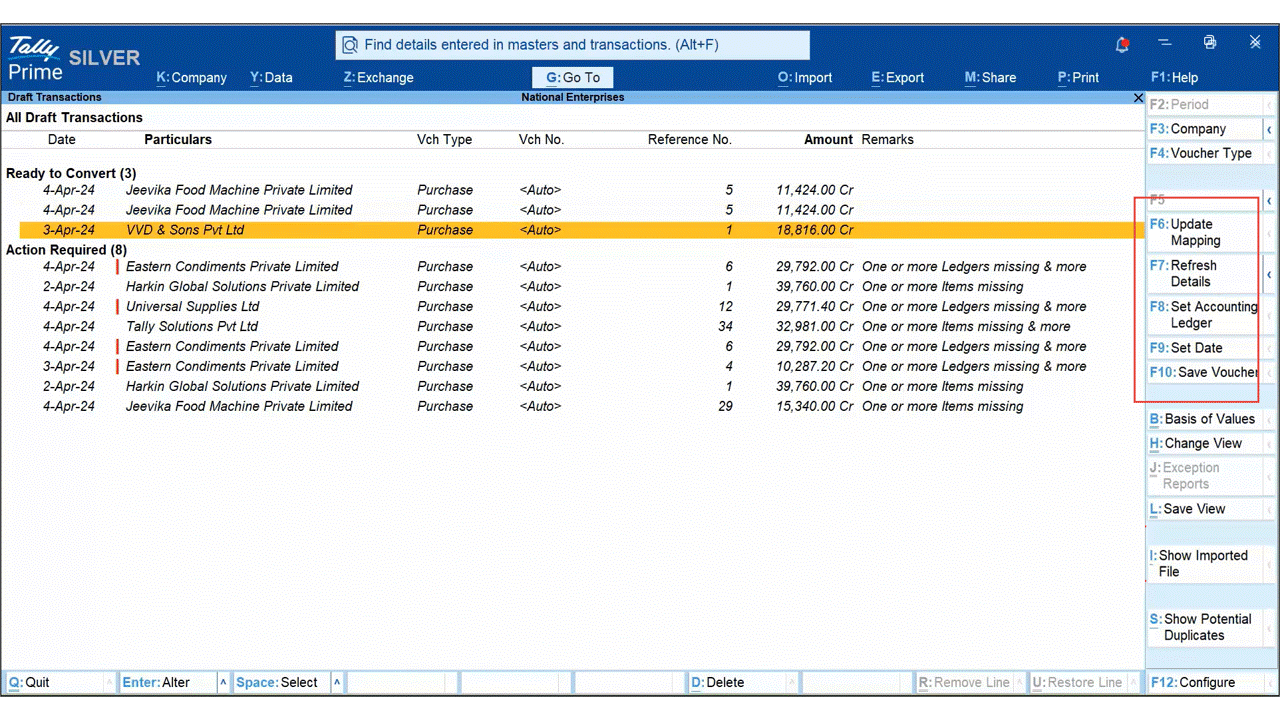Click I: Show Imported File
The width and height of the screenshot is (1280, 720).
1205,563
